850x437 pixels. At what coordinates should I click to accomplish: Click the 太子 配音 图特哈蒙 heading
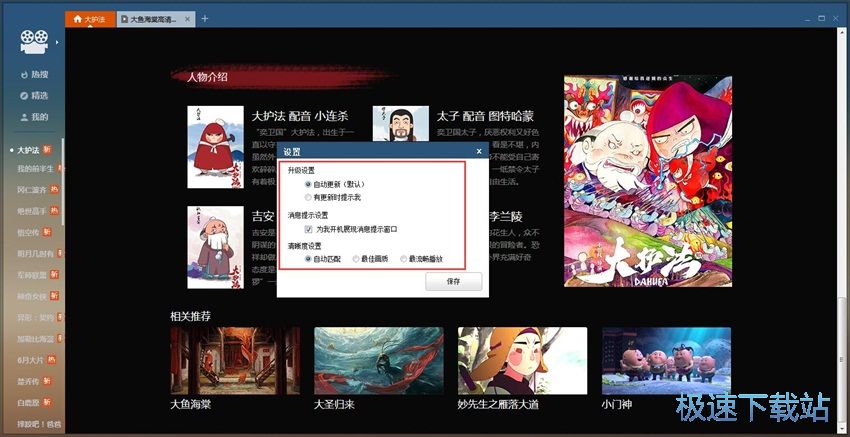(485, 116)
